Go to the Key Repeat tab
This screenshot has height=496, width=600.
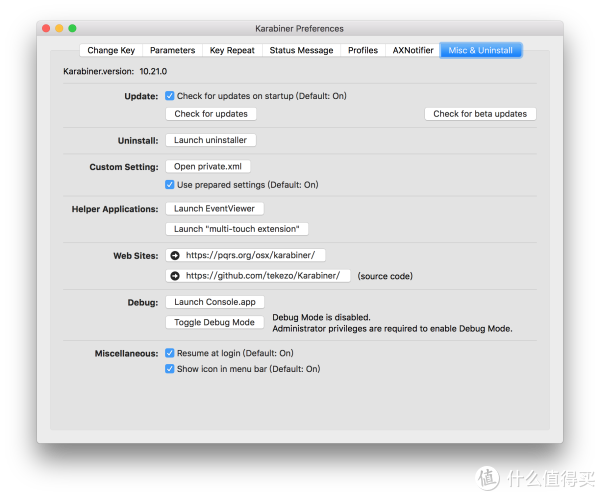pos(232,51)
